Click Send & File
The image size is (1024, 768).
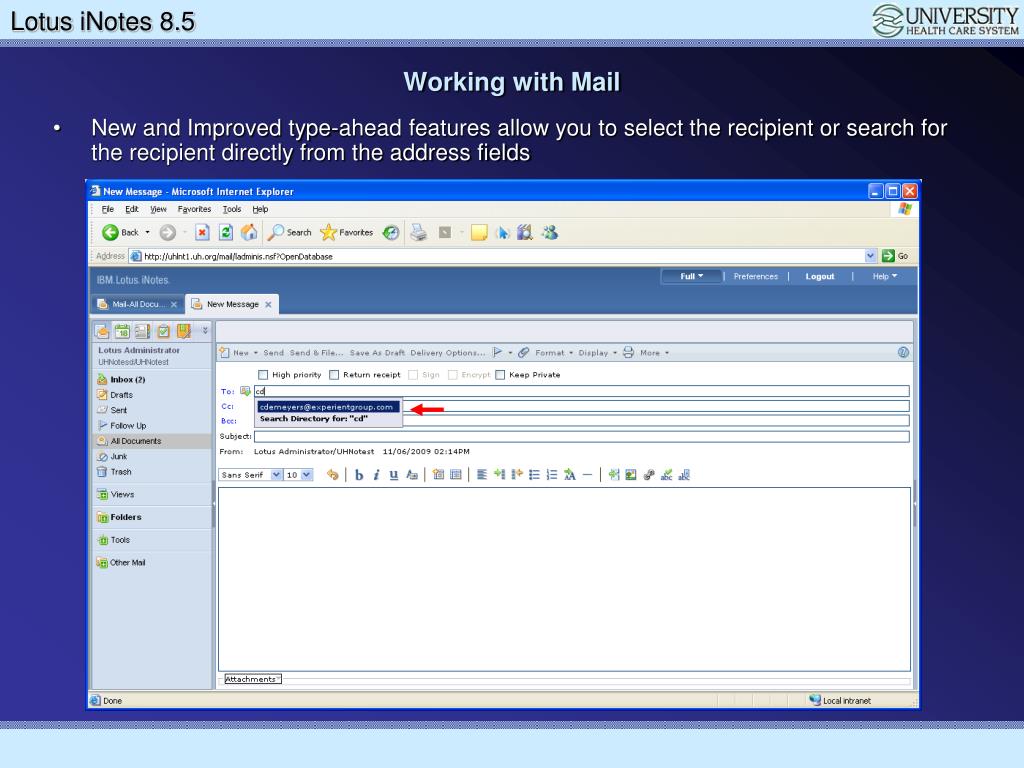click(x=316, y=353)
